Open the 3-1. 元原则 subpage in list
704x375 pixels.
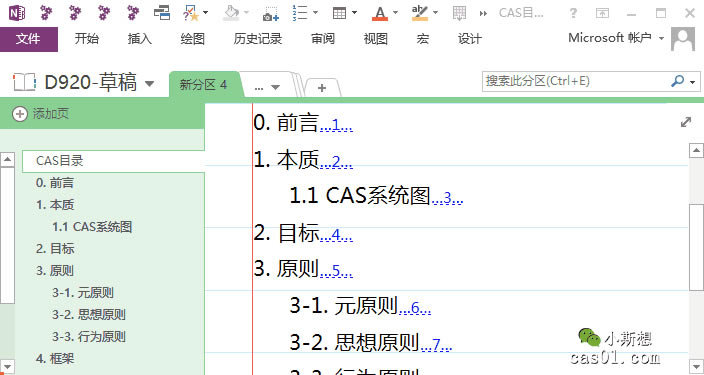[x=83, y=293]
